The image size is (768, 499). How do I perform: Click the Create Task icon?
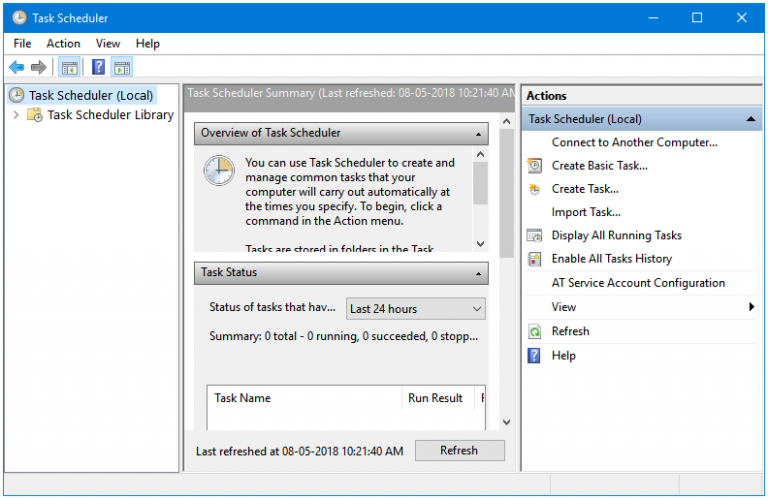pyautogui.click(x=534, y=189)
